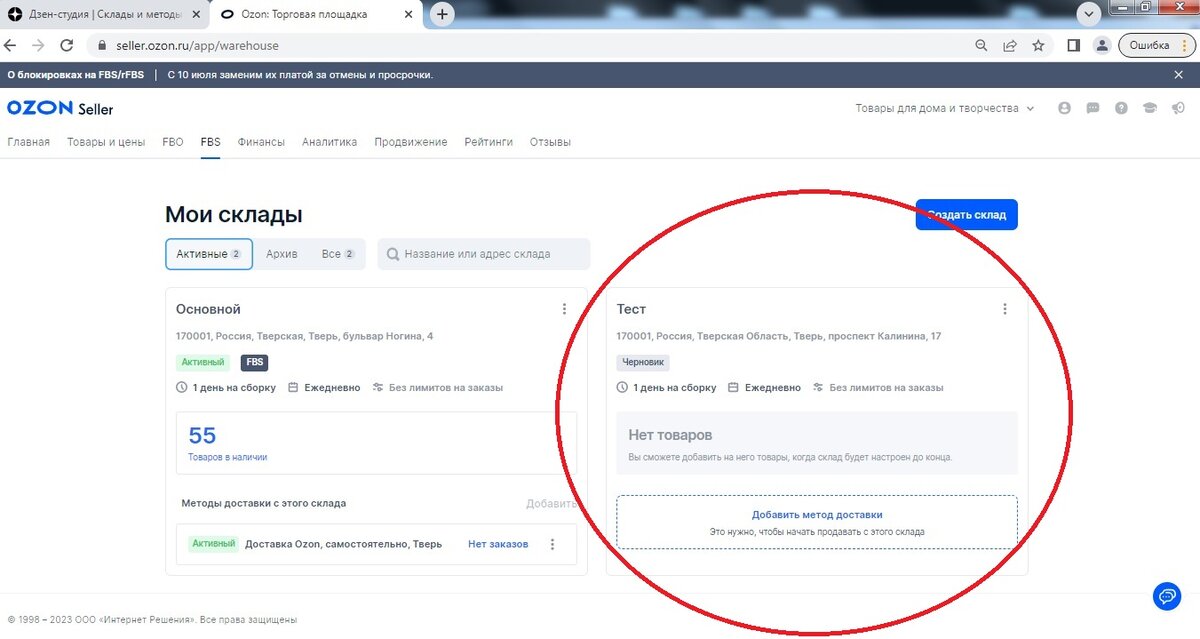Open a new browser tab
Viewport: 1200px width, 639px height.
(442, 14)
